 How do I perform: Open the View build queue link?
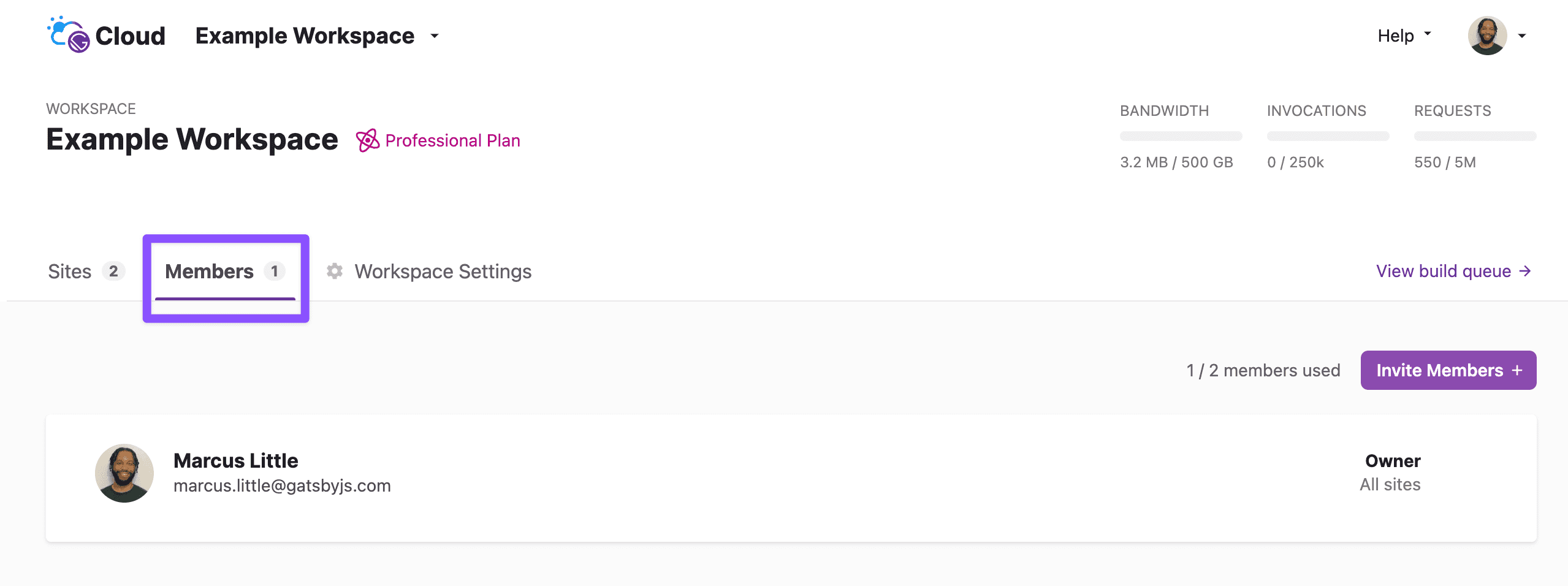[x=1443, y=271]
